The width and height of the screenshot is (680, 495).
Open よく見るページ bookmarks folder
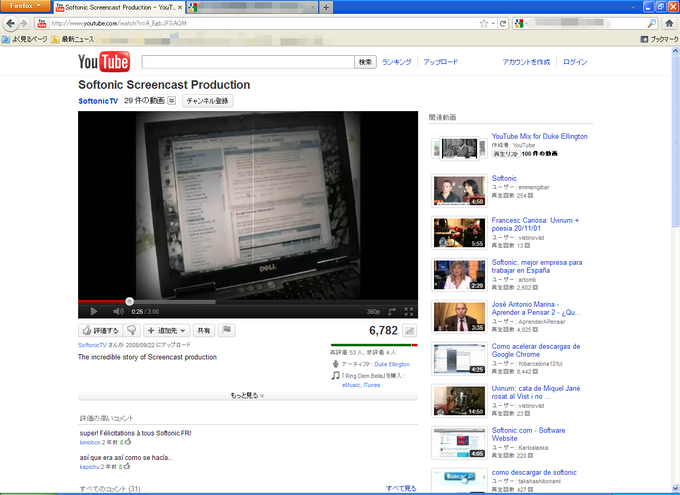click(24, 39)
